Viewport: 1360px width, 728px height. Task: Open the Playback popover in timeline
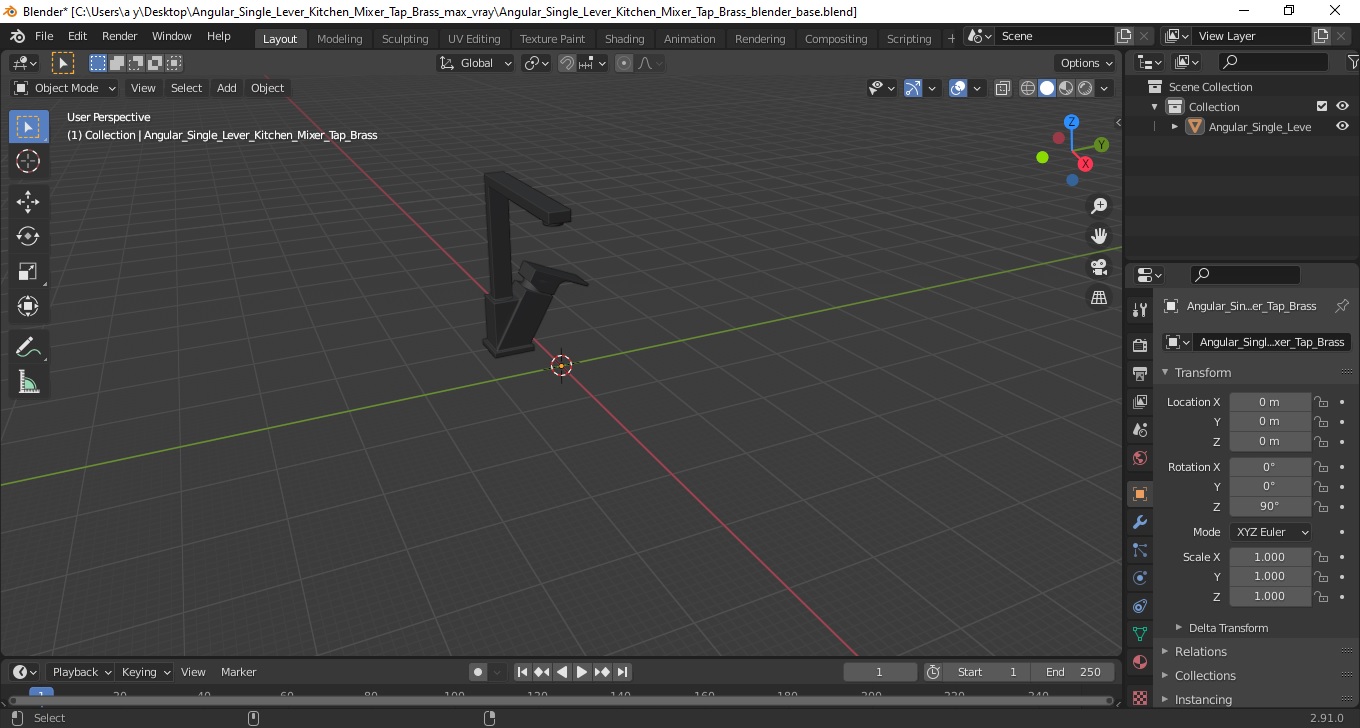coord(81,672)
